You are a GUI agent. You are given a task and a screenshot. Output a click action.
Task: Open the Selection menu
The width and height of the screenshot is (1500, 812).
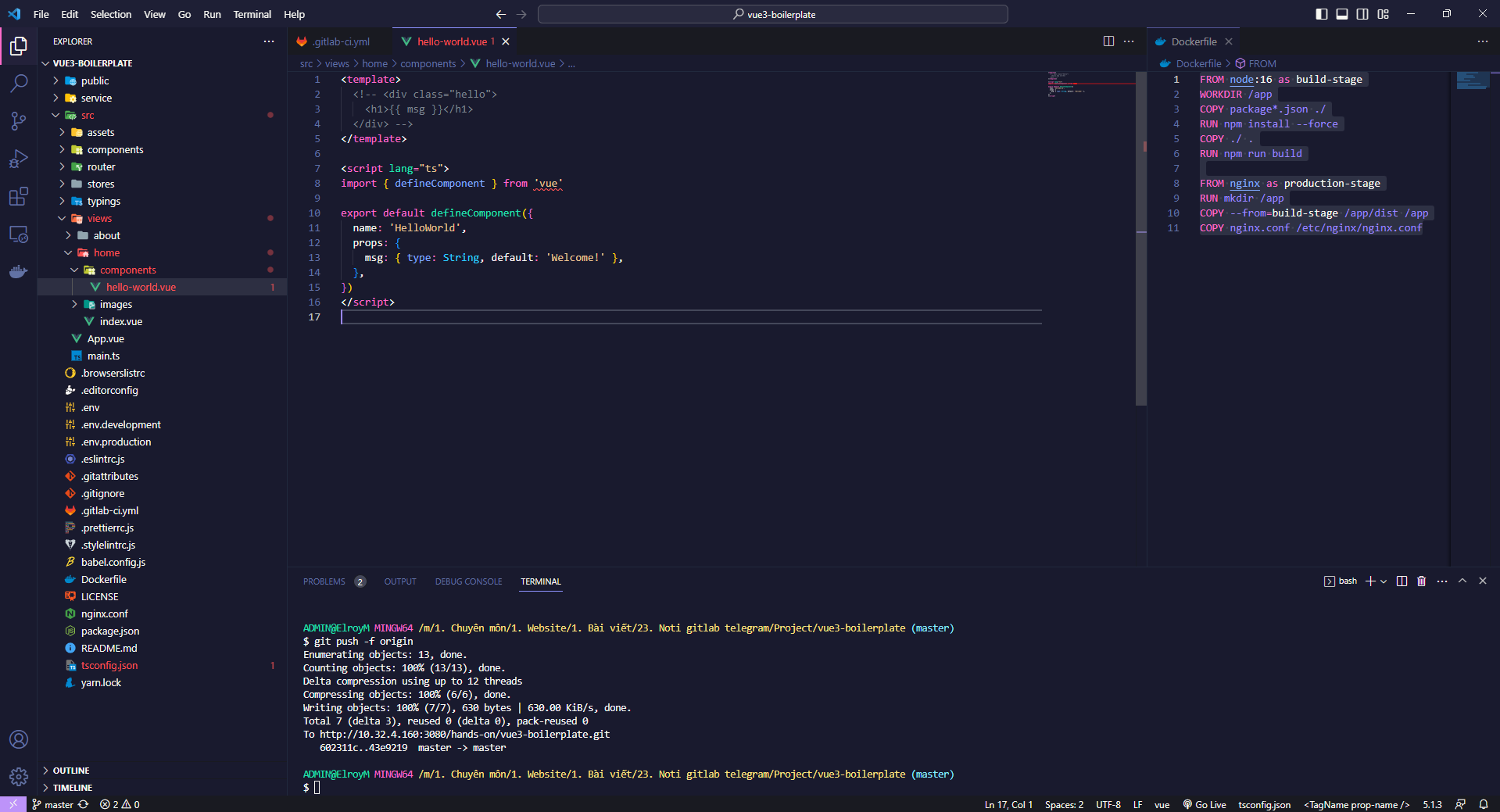coord(111,14)
